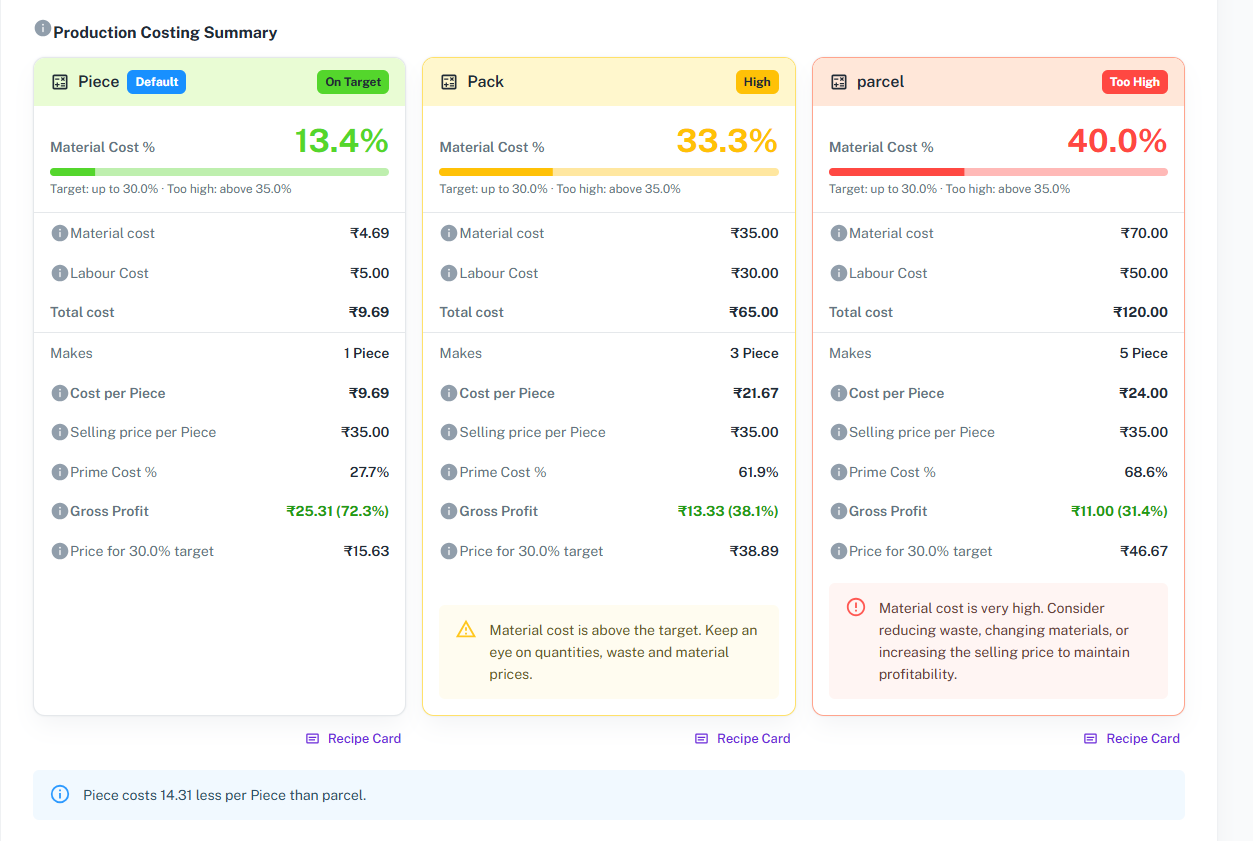Click Material cost info icon in parcel card
This screenshot has width=1253, height=841.
838,233
